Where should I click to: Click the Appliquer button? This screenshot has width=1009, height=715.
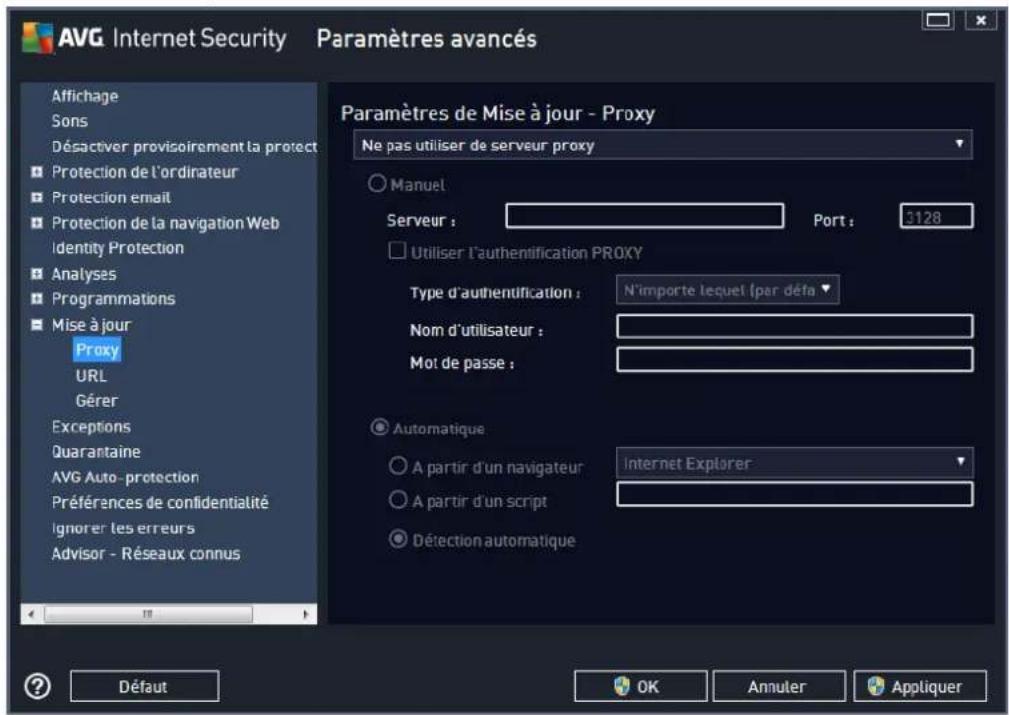tap(920, 687)
